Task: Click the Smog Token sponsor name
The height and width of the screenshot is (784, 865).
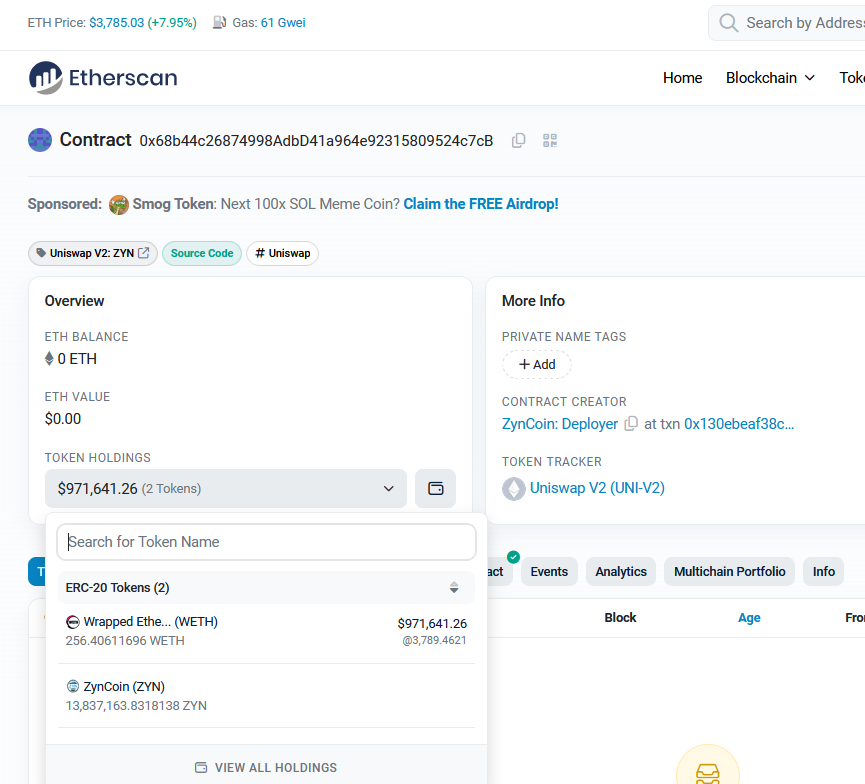Action: [x=173, y=204]
